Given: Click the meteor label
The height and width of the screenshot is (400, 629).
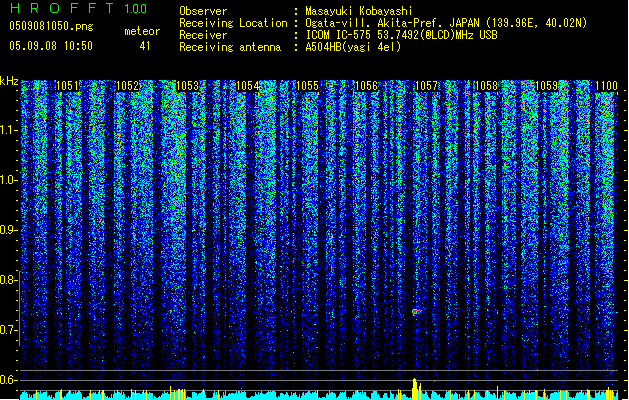Looking at the screenshot, I should point(142,31).
